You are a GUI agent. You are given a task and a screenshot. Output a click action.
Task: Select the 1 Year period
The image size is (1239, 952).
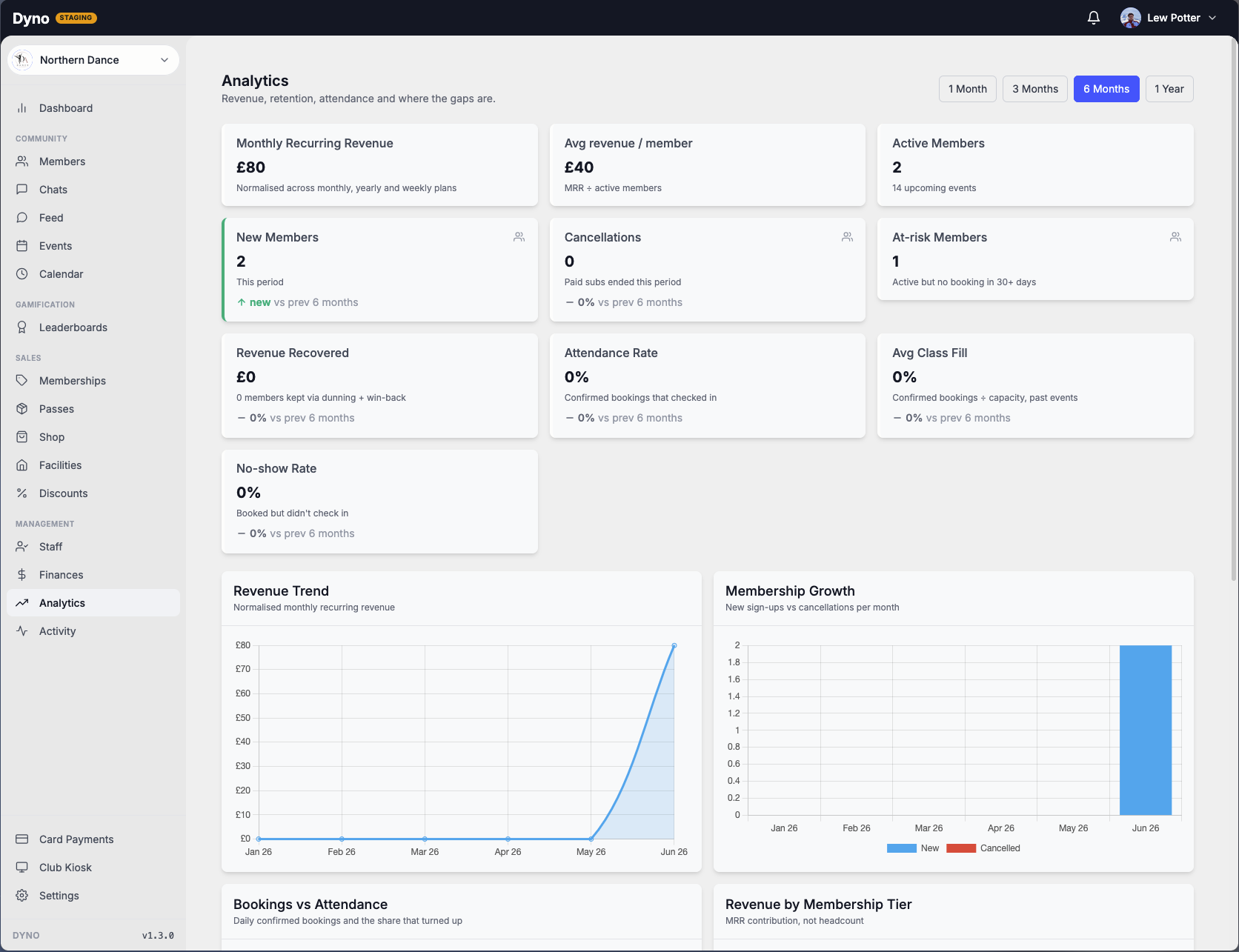coord(1169,89)
